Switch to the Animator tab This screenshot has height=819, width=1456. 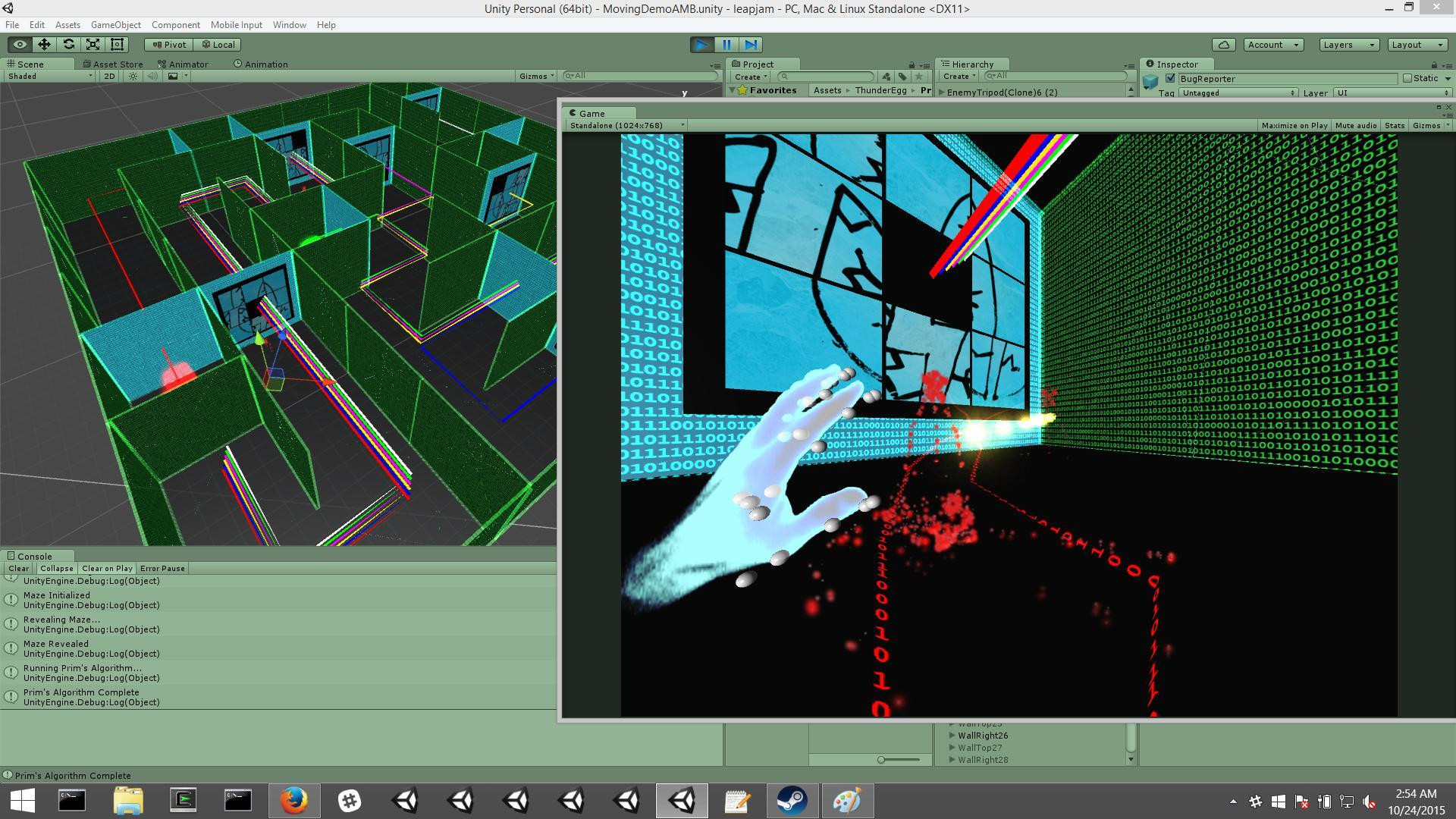[x=183, y=64]
